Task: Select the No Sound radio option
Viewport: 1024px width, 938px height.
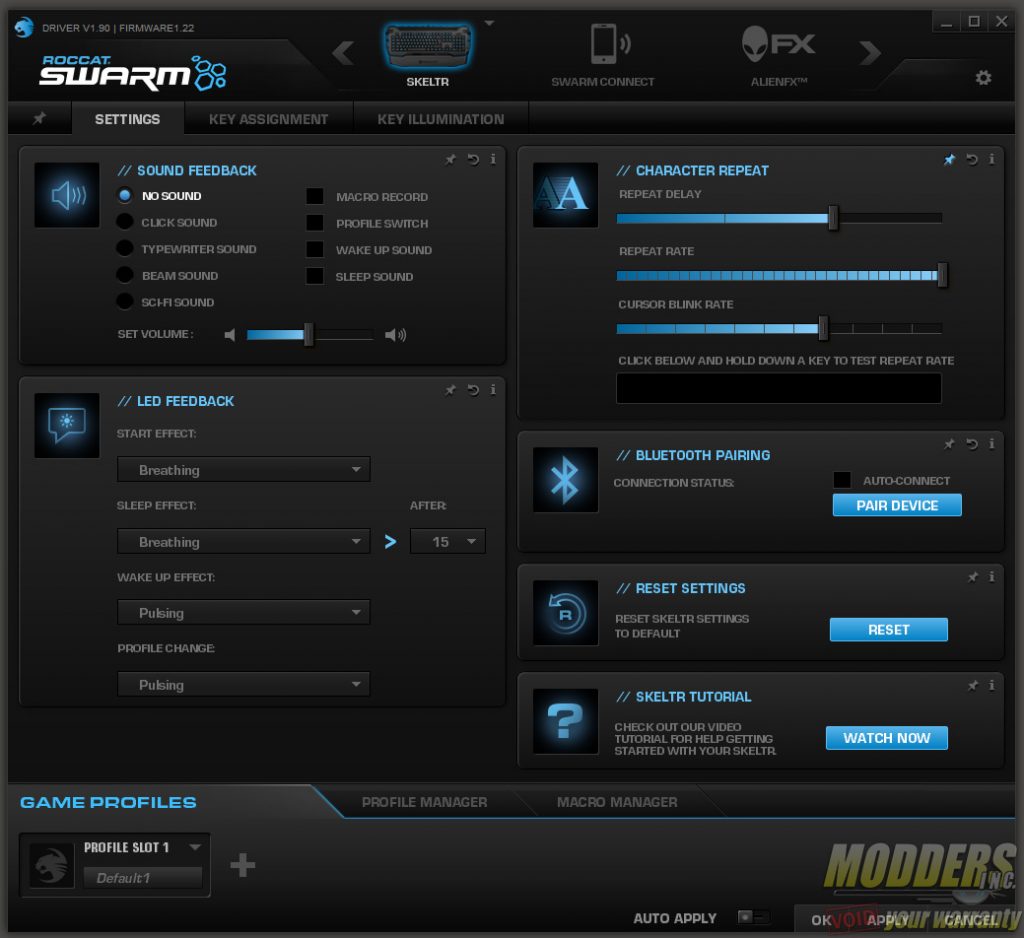Action: click(125, 195)
